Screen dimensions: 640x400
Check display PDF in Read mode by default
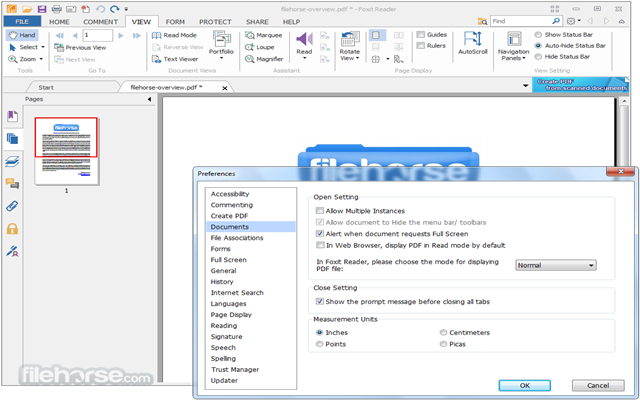pos(320,245)
